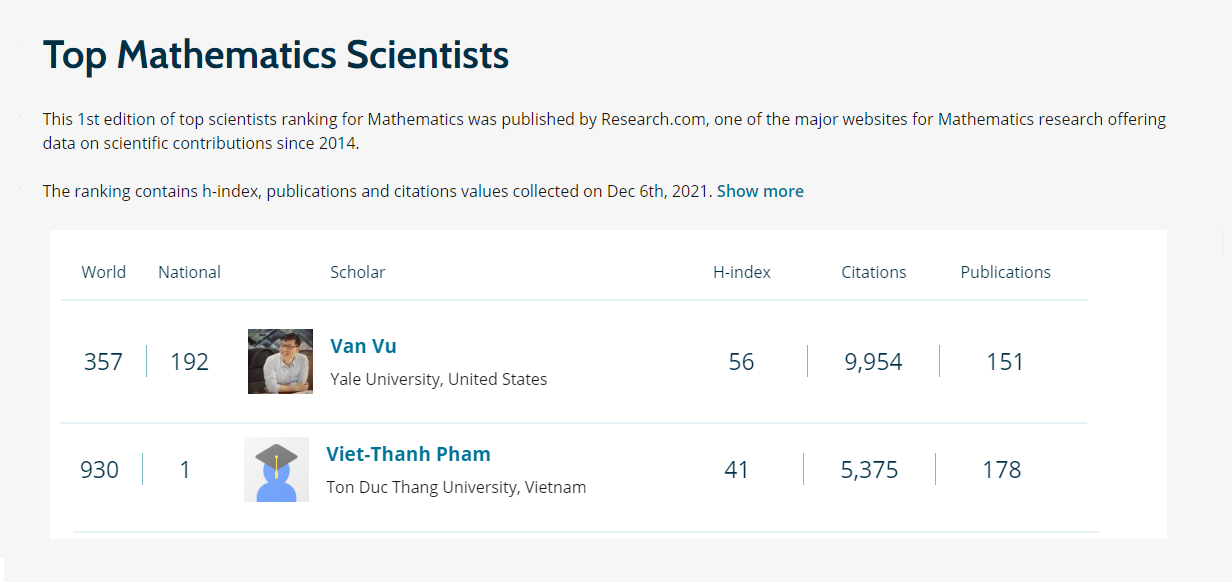
Task: Click Van Vu's citation count 9,954
Action: 873,362
